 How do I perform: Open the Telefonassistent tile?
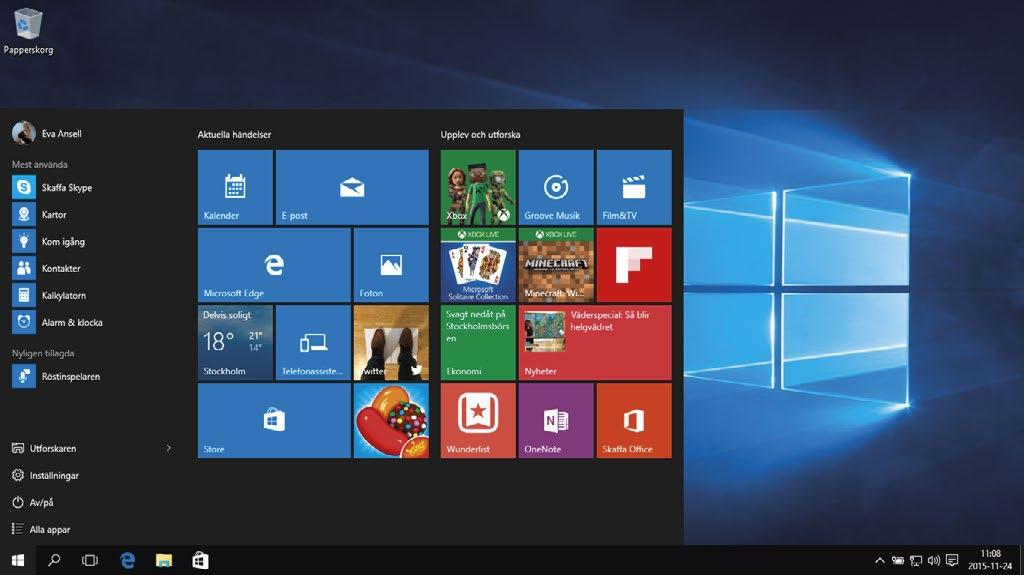pyautogui.click(x=313, y=342)
